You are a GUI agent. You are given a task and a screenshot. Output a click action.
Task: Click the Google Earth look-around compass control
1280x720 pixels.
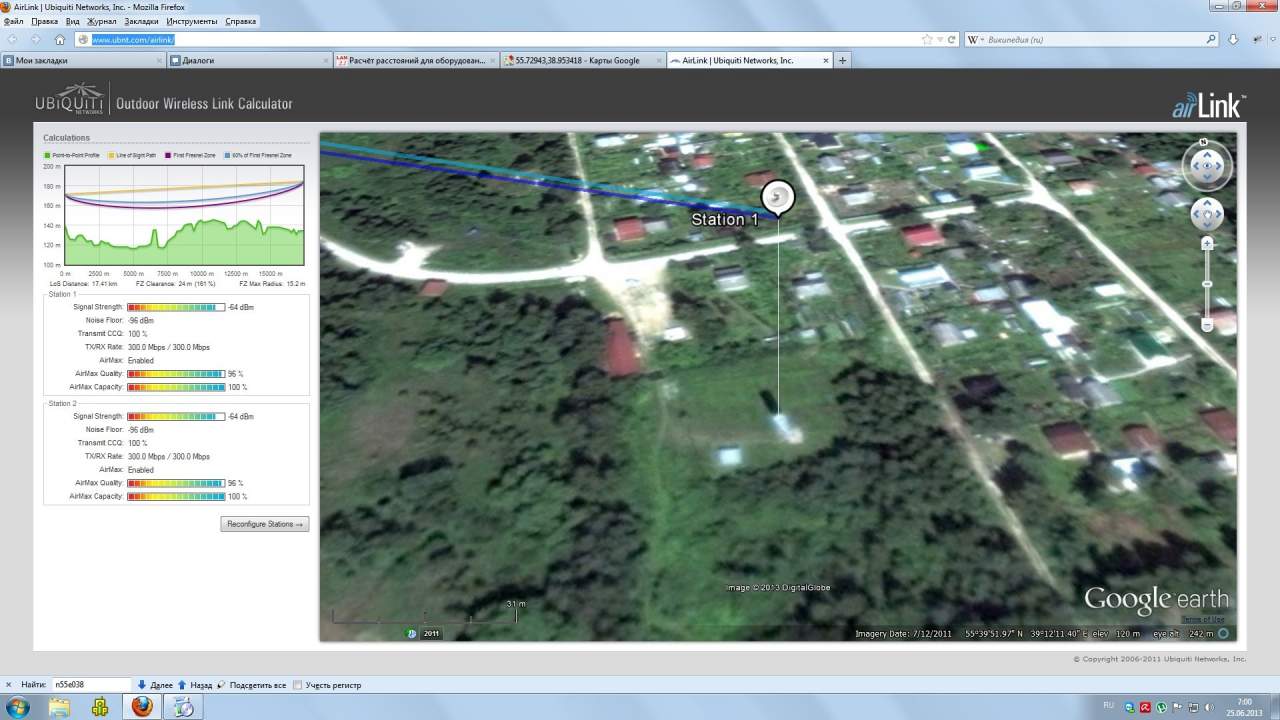point(1207,166)
